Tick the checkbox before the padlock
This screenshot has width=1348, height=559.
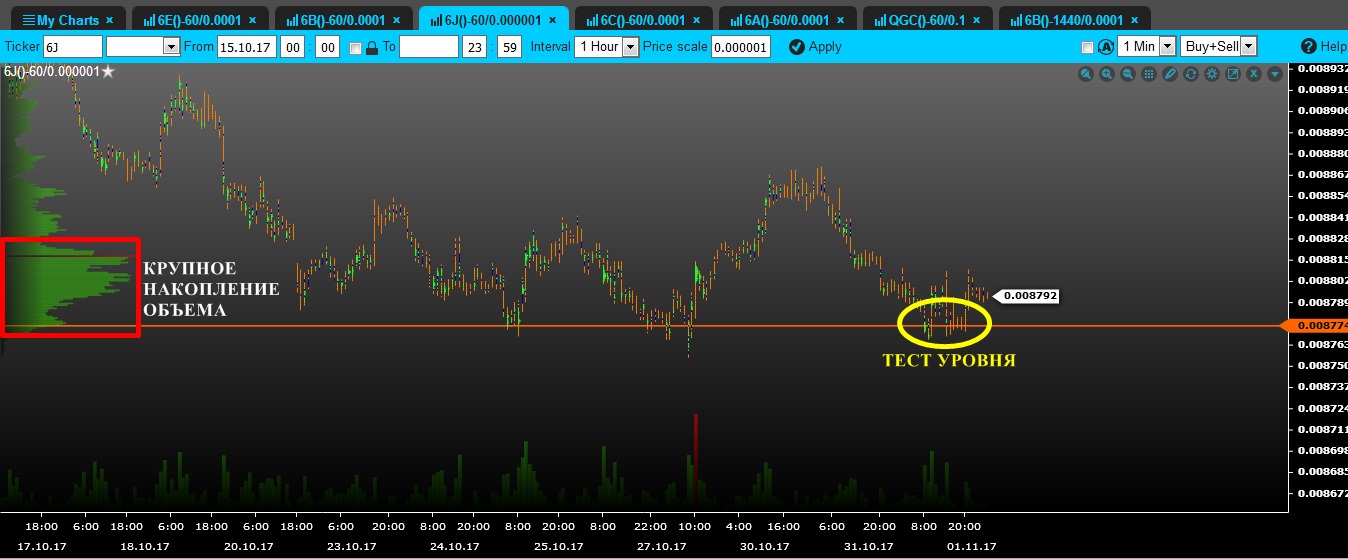(x=355, y=47)
